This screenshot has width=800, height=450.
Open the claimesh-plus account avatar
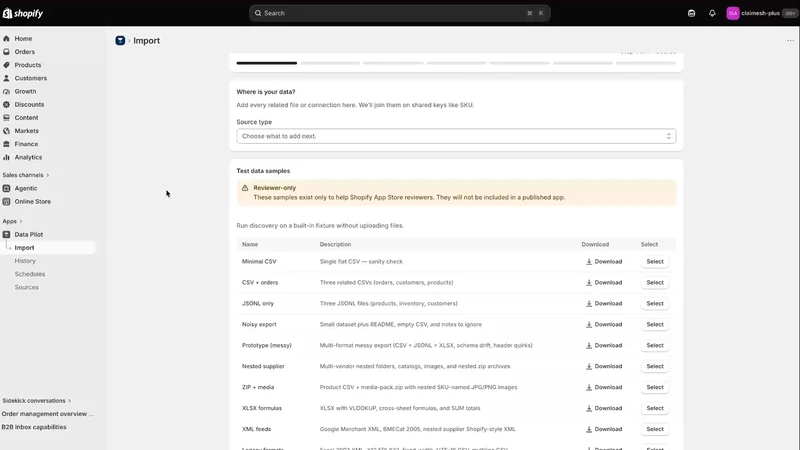tap(733, 13)
